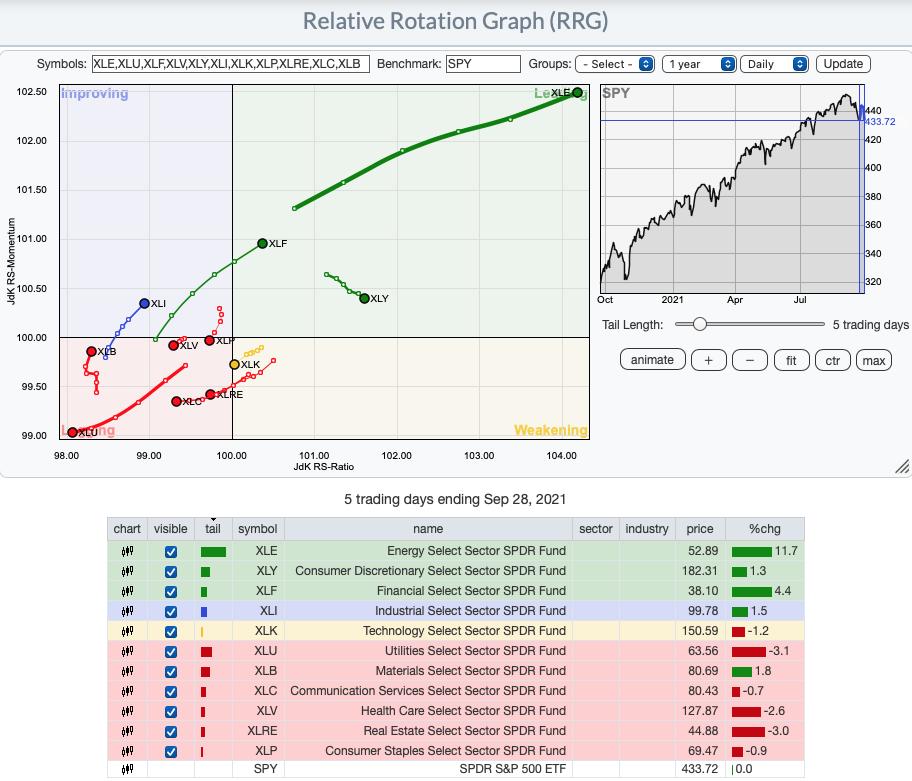
Task: Open the XLK candlestick chart icon
Action: pyautogui.click(x=127, y=631)
